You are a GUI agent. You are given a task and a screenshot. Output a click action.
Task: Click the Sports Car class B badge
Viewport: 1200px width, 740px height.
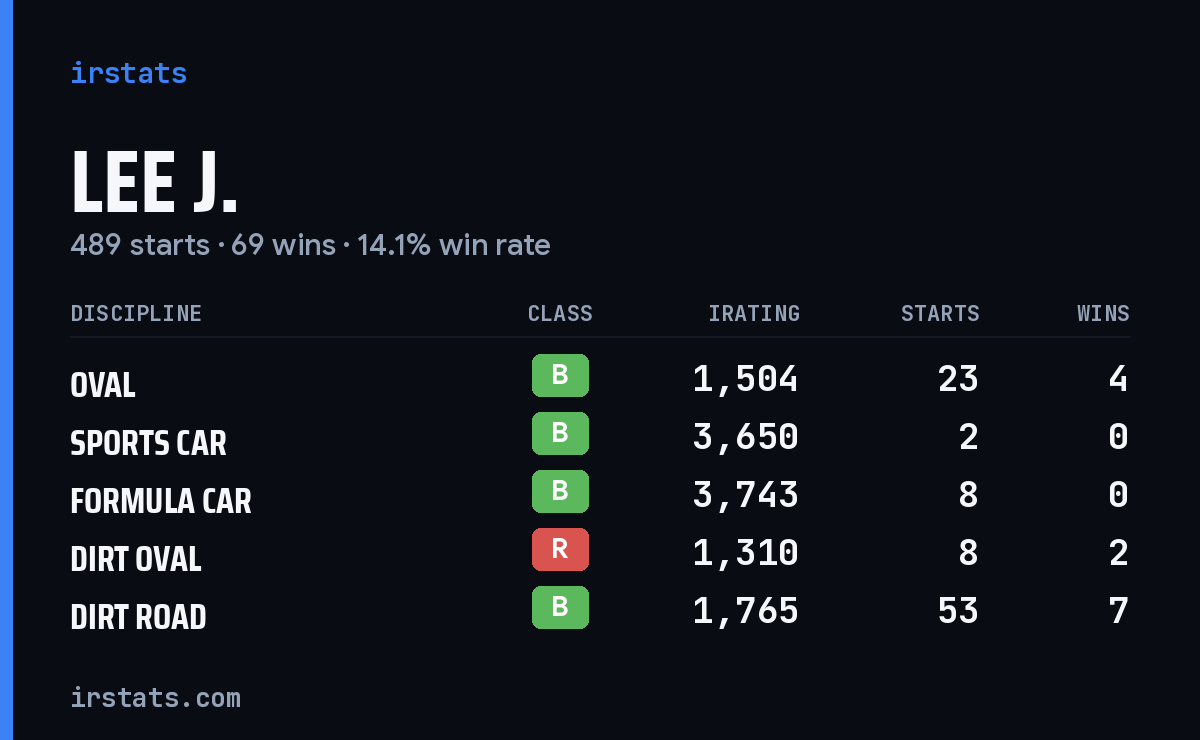pyautogui.click(x=560, y=434)
